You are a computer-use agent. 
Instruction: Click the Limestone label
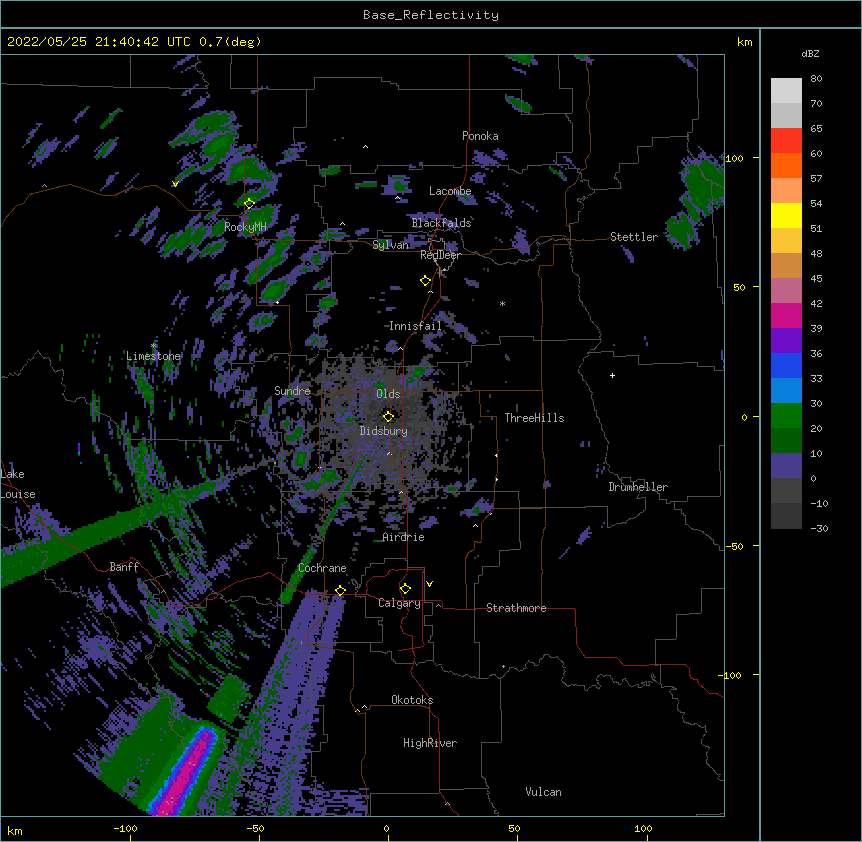click(x=153, y=356)
